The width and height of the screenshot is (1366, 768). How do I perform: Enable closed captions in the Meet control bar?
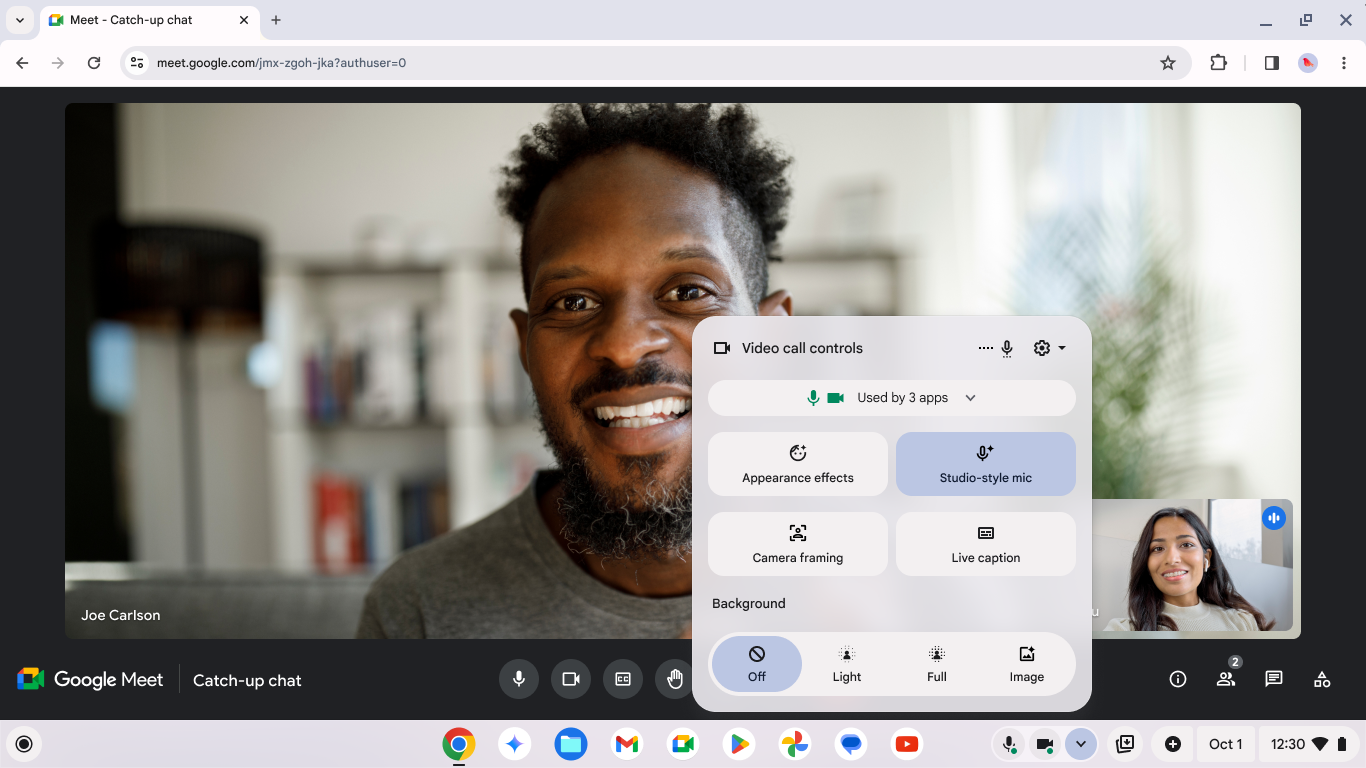(622, 679)
